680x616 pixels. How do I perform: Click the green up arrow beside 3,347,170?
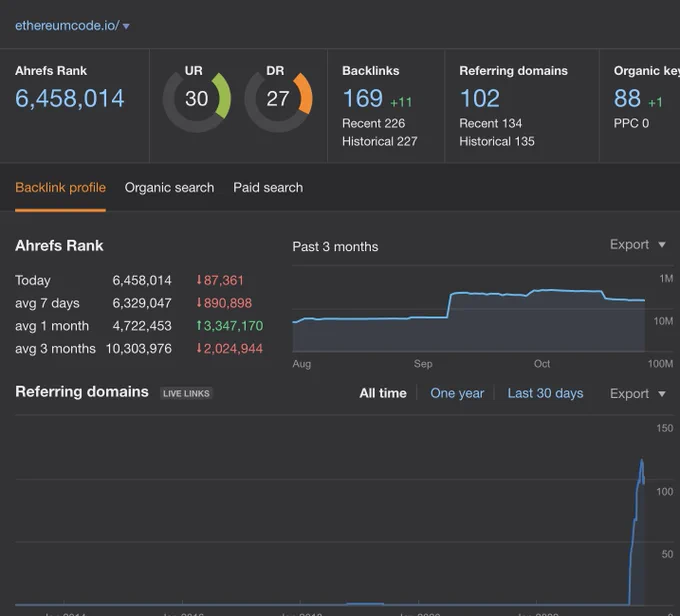[x=199, y=325]
